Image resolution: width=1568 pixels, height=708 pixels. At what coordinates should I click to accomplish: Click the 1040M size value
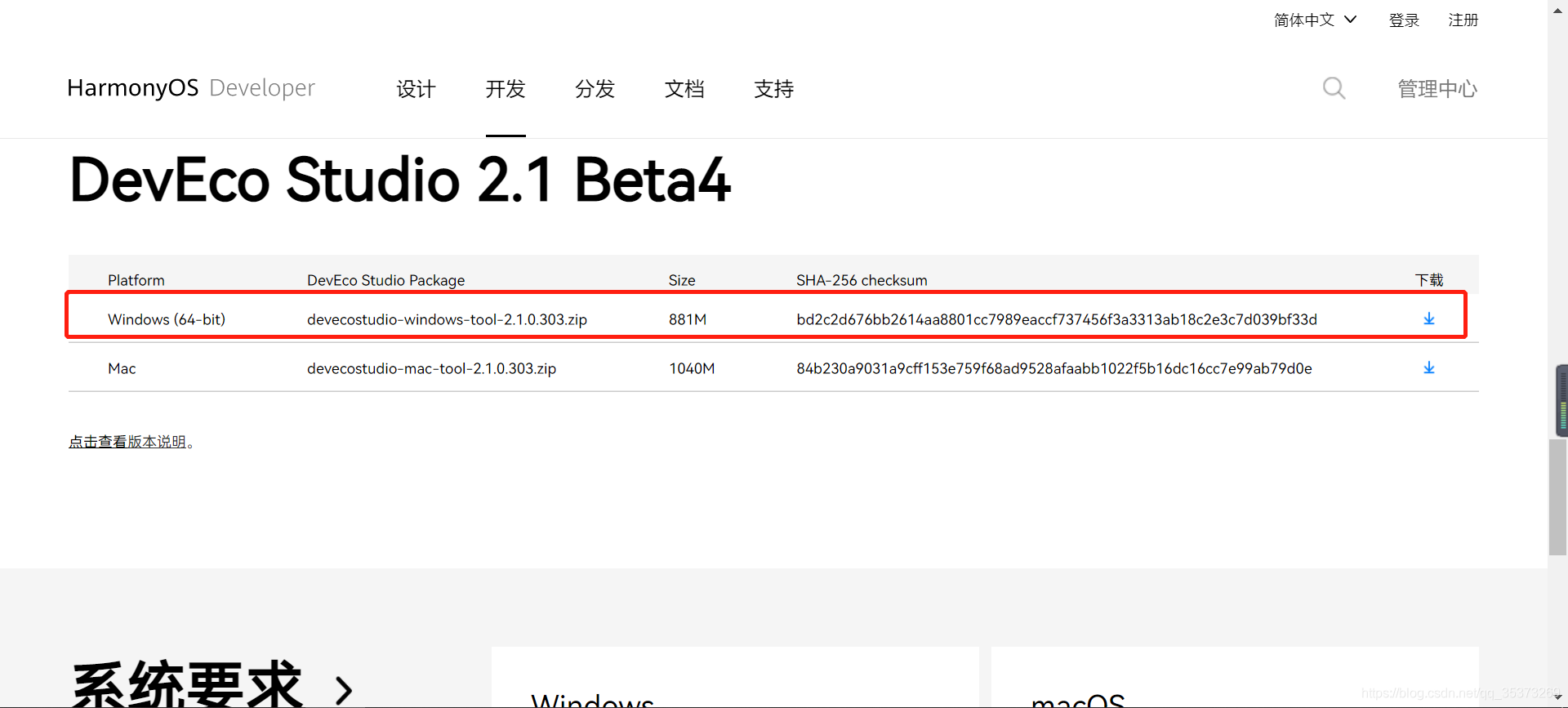click(x=692, y=368)
